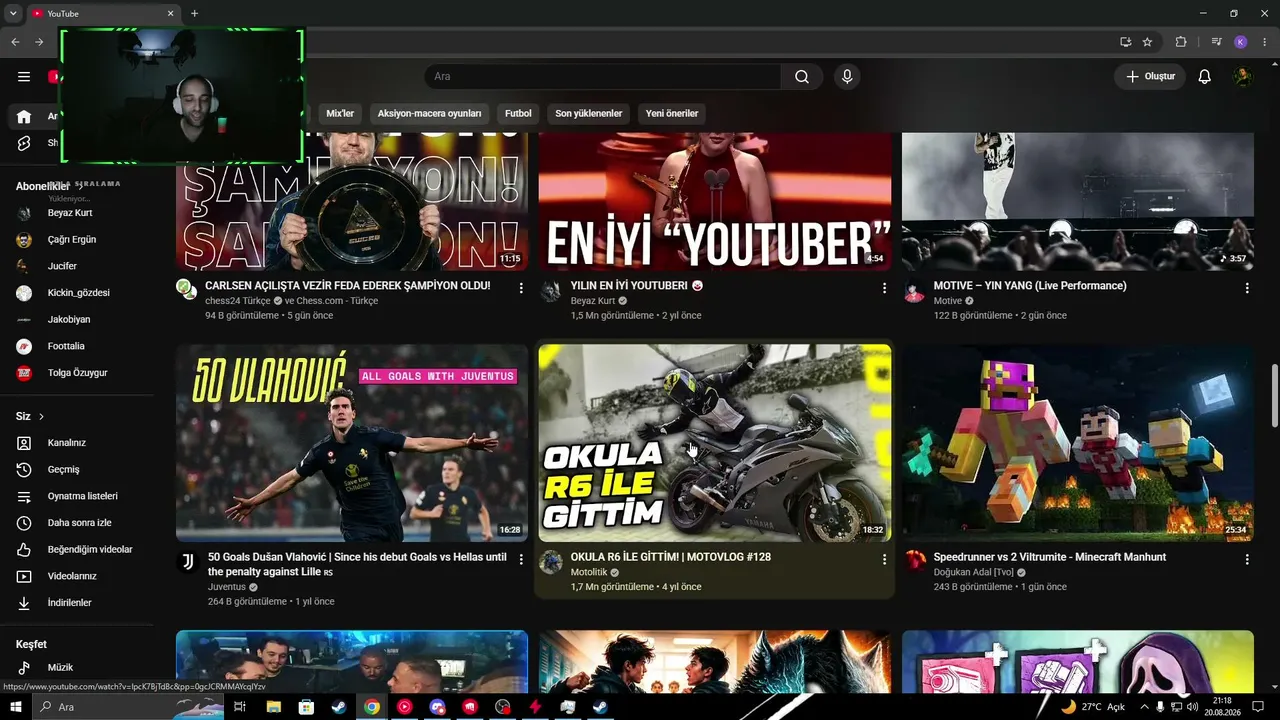The width and height of the screenshot is (1280, 720).
Task: Click the YouTube search input field
Action: [602, 77]
